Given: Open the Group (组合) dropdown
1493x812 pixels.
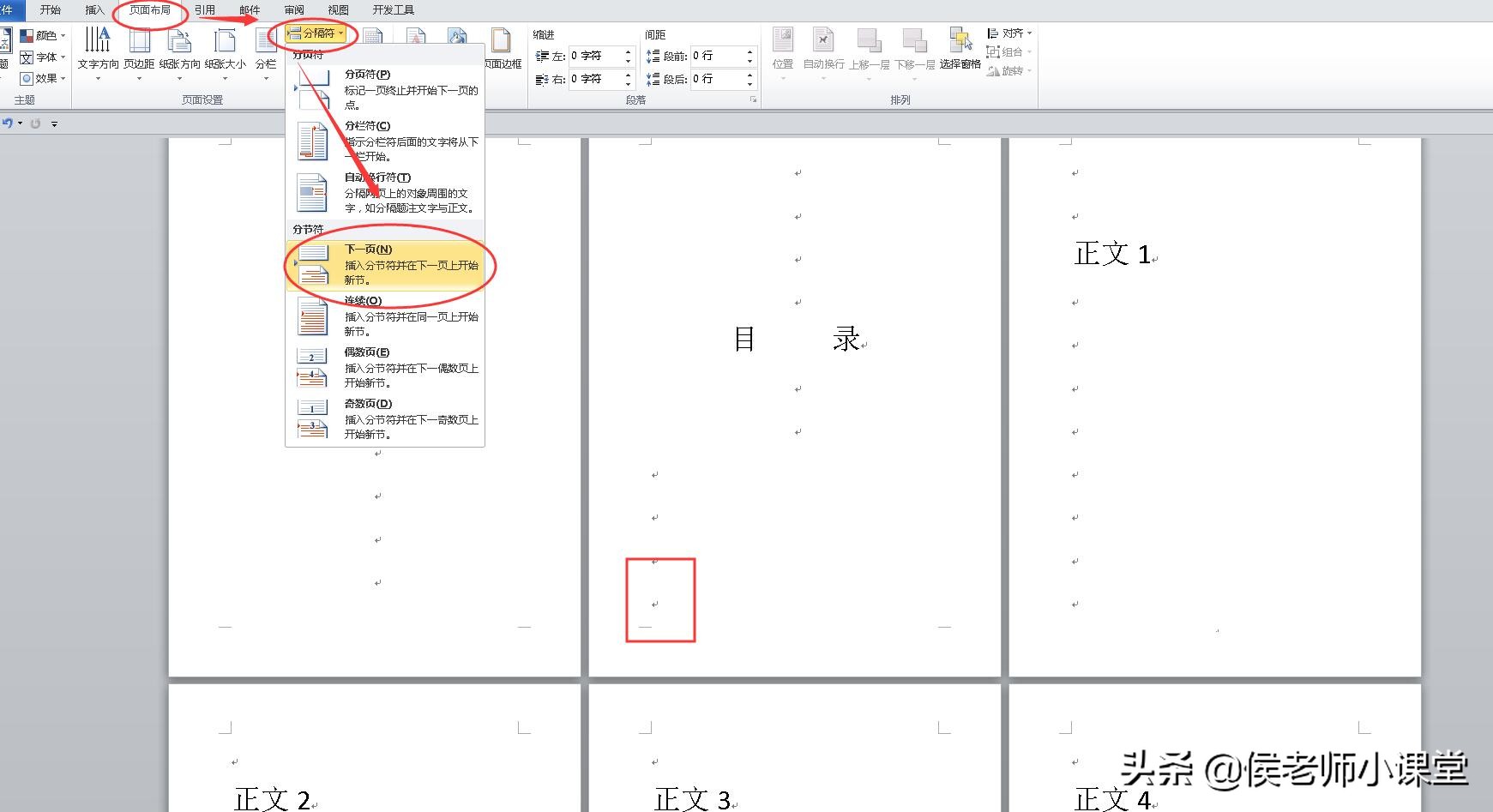Looking at the screenshot, I should pos(1009,52).
